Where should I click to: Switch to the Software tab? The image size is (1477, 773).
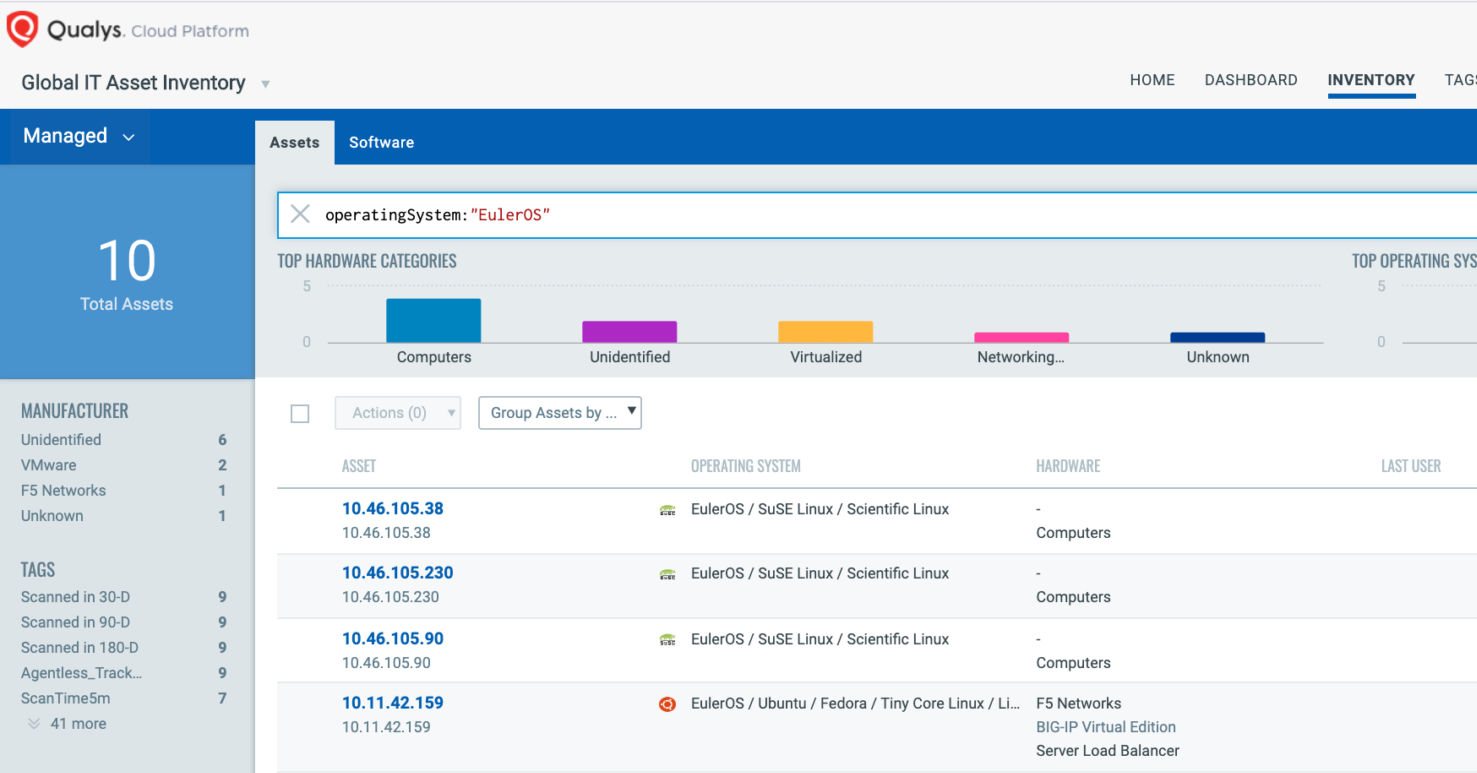[381, 142]
